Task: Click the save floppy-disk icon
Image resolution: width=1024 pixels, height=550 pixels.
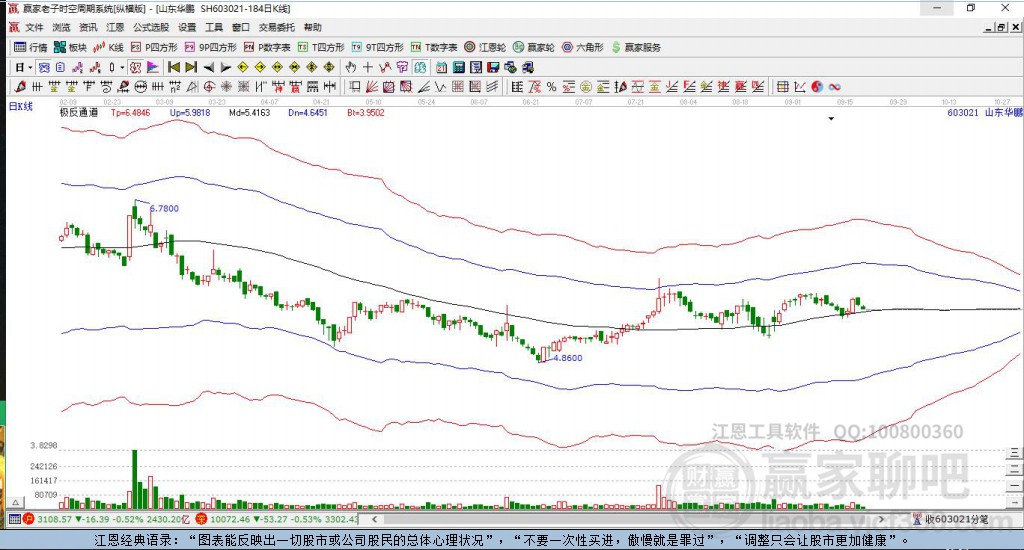Action: pyautogui.click(x=493, y=67)
